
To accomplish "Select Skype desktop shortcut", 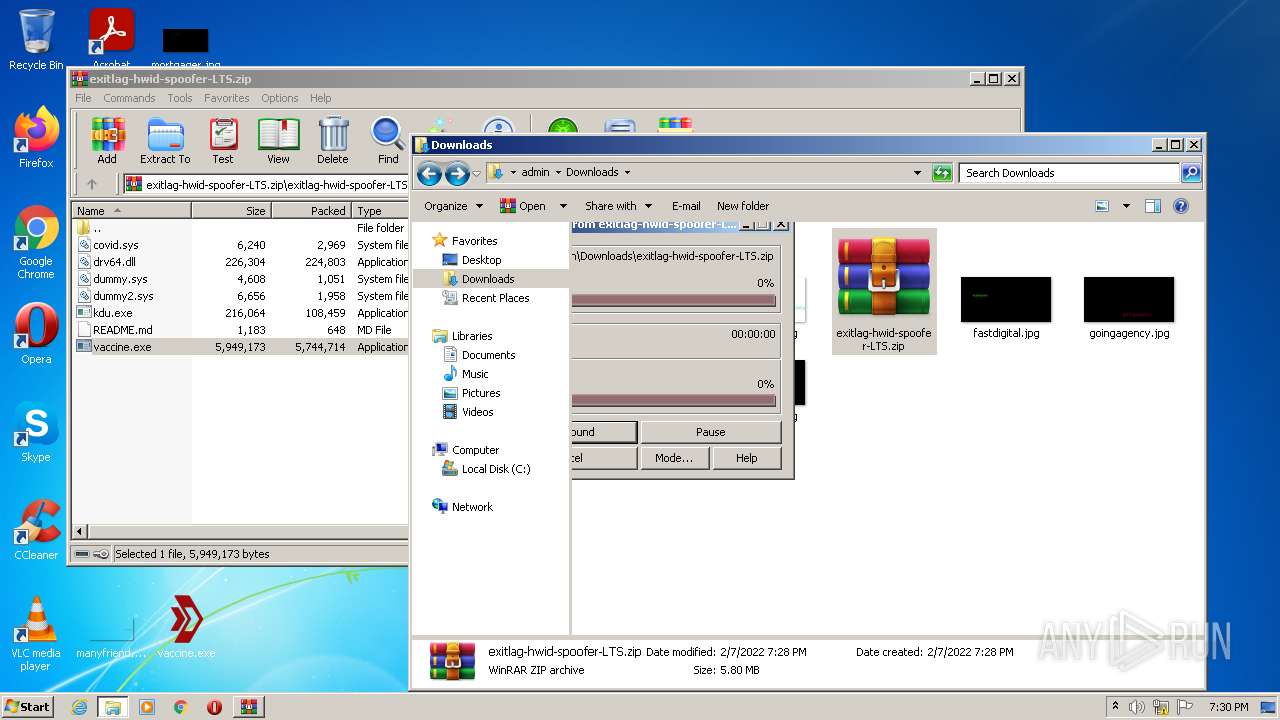I will (x=36, y=433).
